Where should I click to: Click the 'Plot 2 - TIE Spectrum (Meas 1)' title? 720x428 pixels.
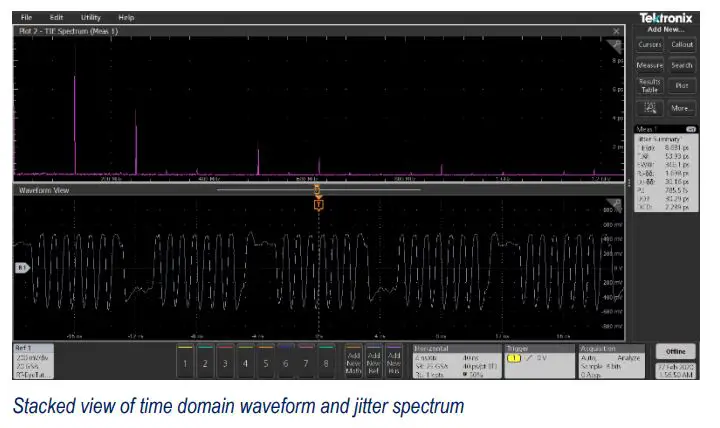coord(68,31)
